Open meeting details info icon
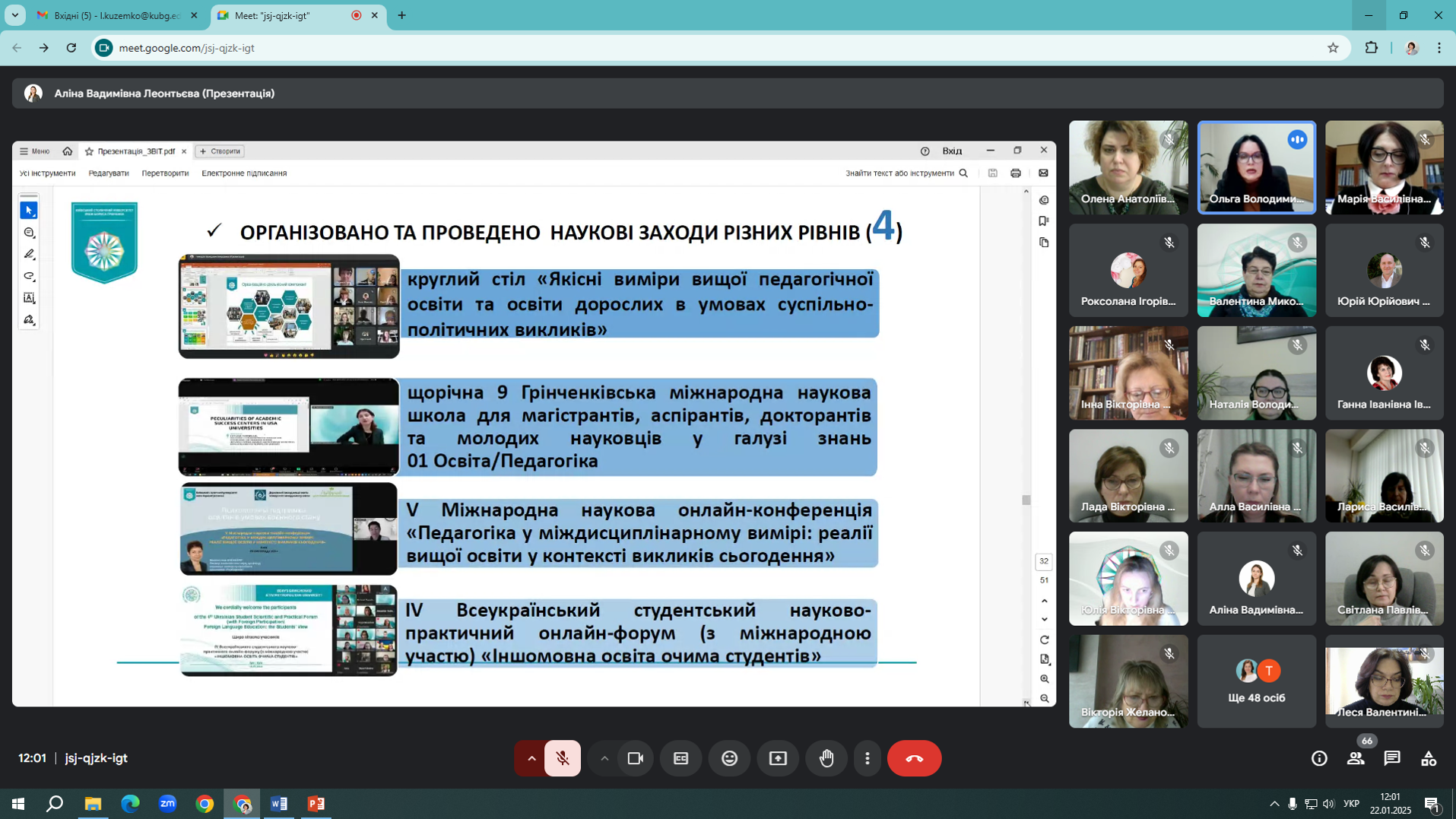Screen dimensions: 1456x819 (1319, 758)
